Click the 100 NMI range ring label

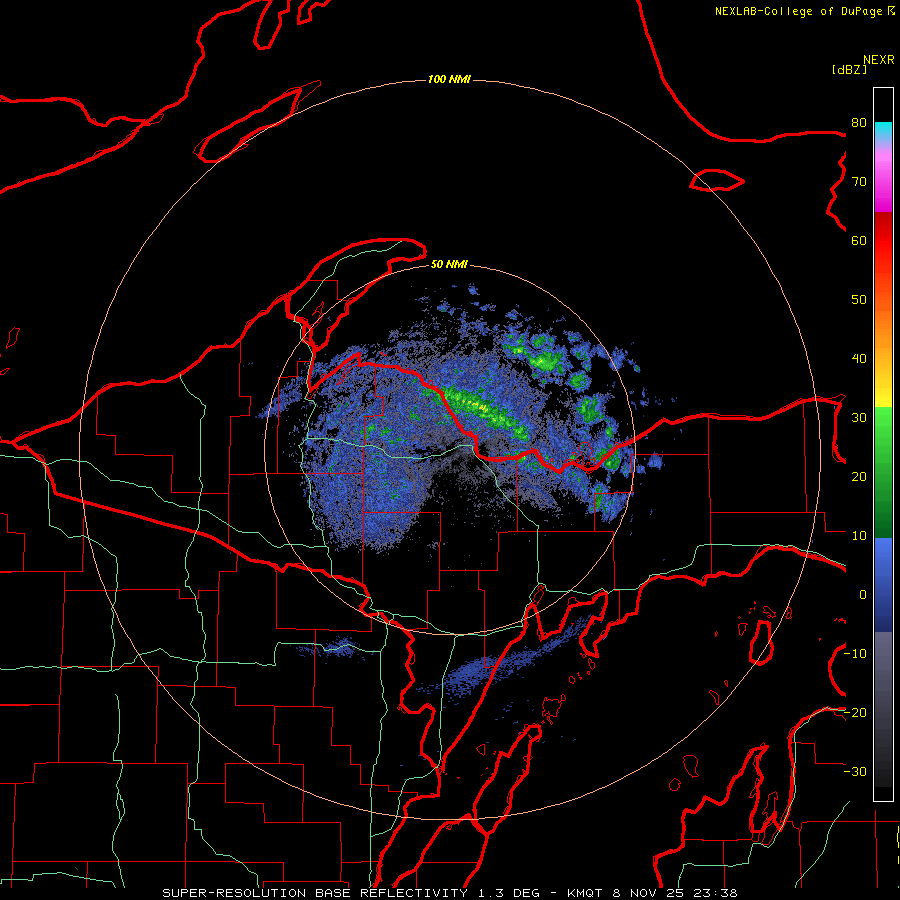(449, 79)
